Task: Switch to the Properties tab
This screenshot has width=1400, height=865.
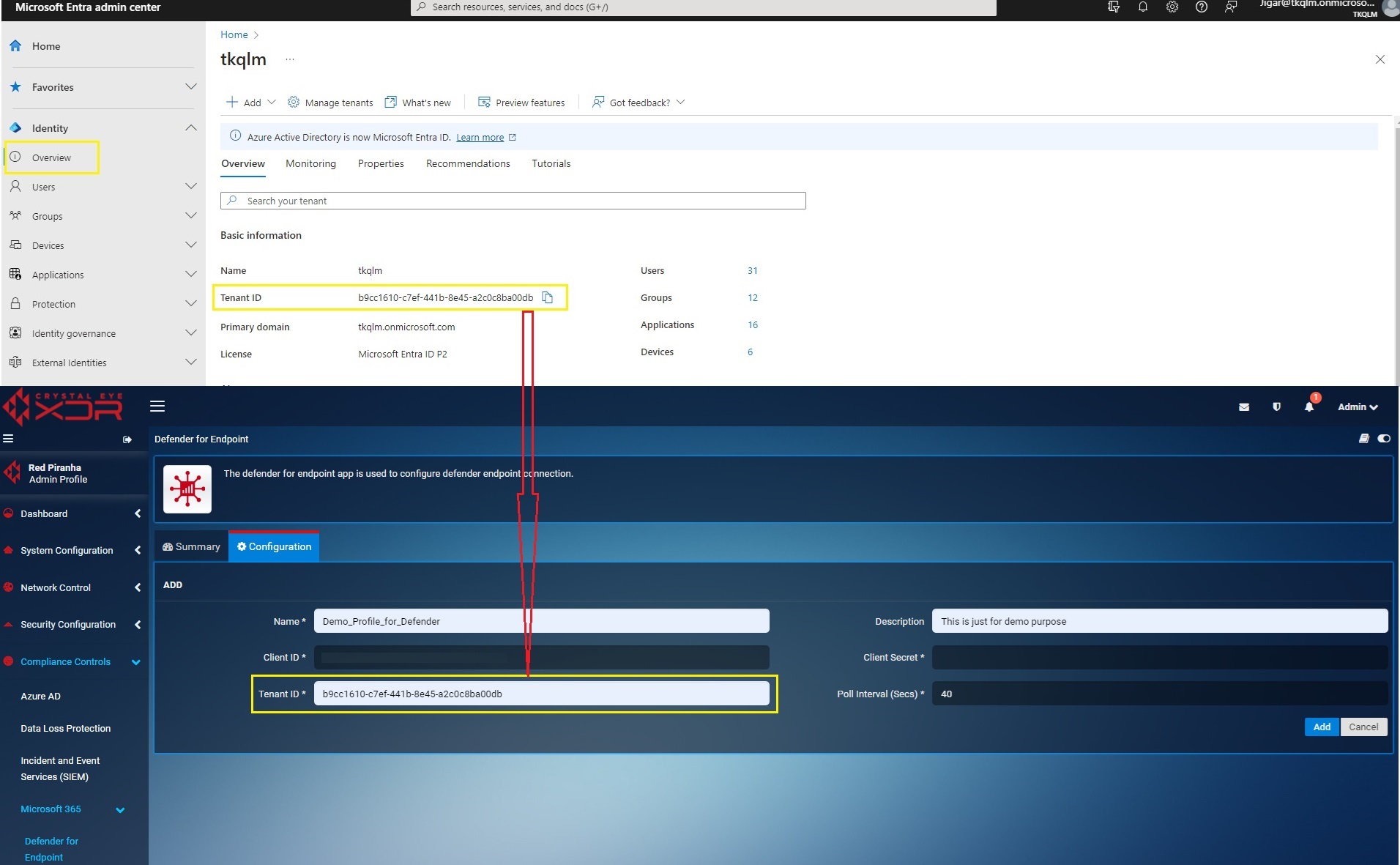Action: 381,163
